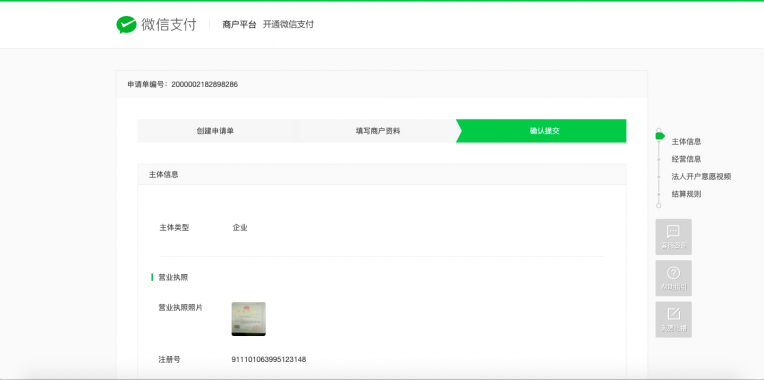Click application number 2000002182898286
This screenshot has height=380, width=764.
[x=204, y=84]
